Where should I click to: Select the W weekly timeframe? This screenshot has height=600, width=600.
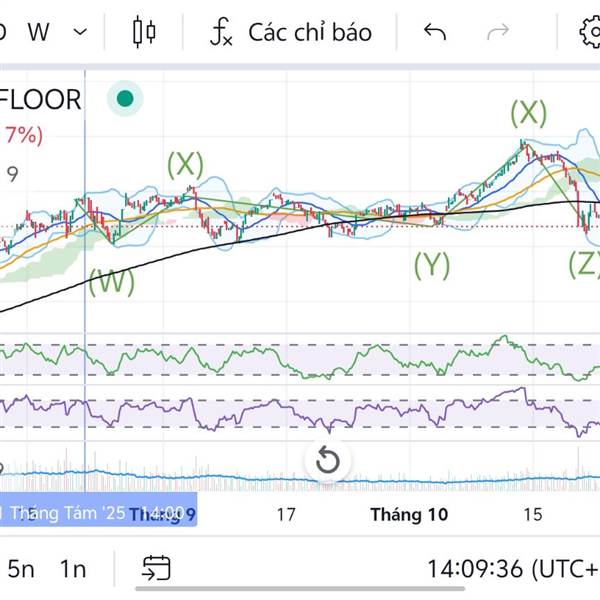[39, 32]
